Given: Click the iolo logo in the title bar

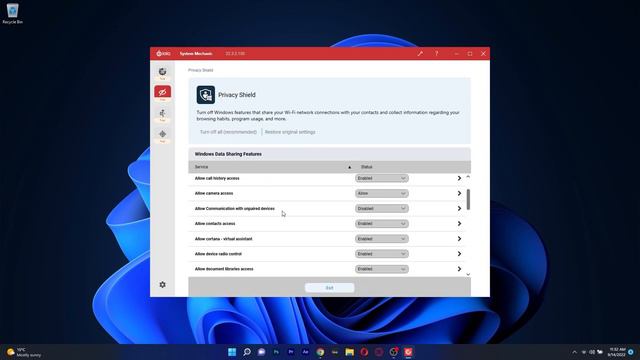Looking at the screenshot, I should coord(163,53).
